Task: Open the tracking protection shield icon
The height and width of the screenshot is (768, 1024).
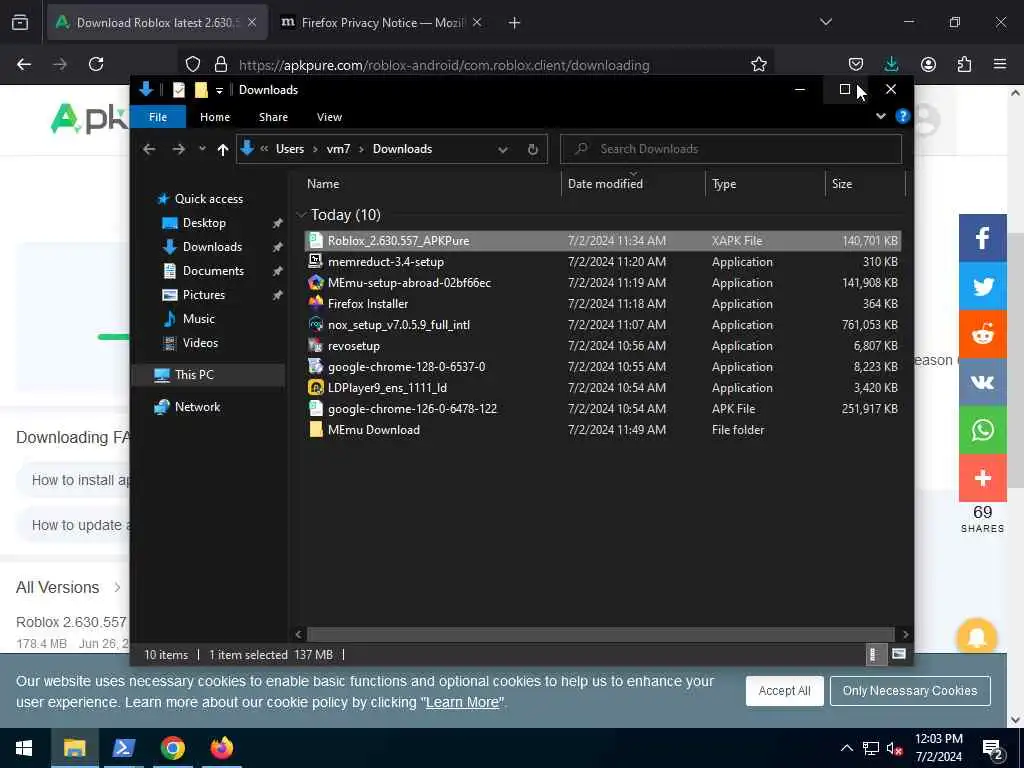Action: click(x=193, y=64)
